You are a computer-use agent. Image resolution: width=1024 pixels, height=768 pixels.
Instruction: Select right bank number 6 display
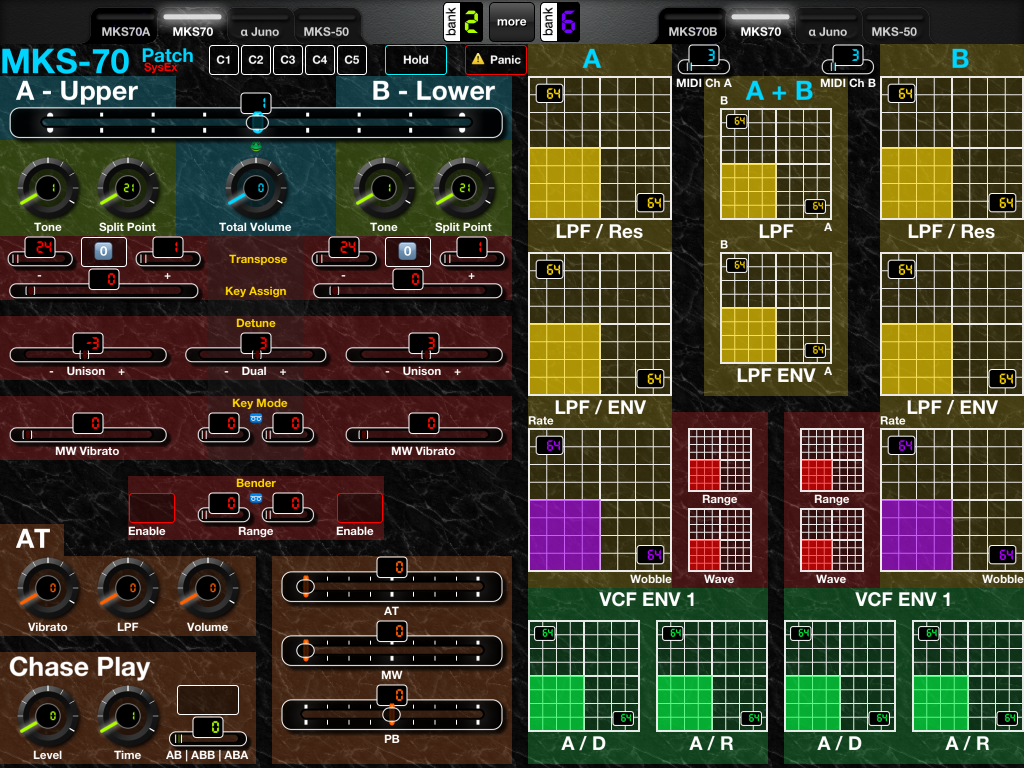coord(560,22)
